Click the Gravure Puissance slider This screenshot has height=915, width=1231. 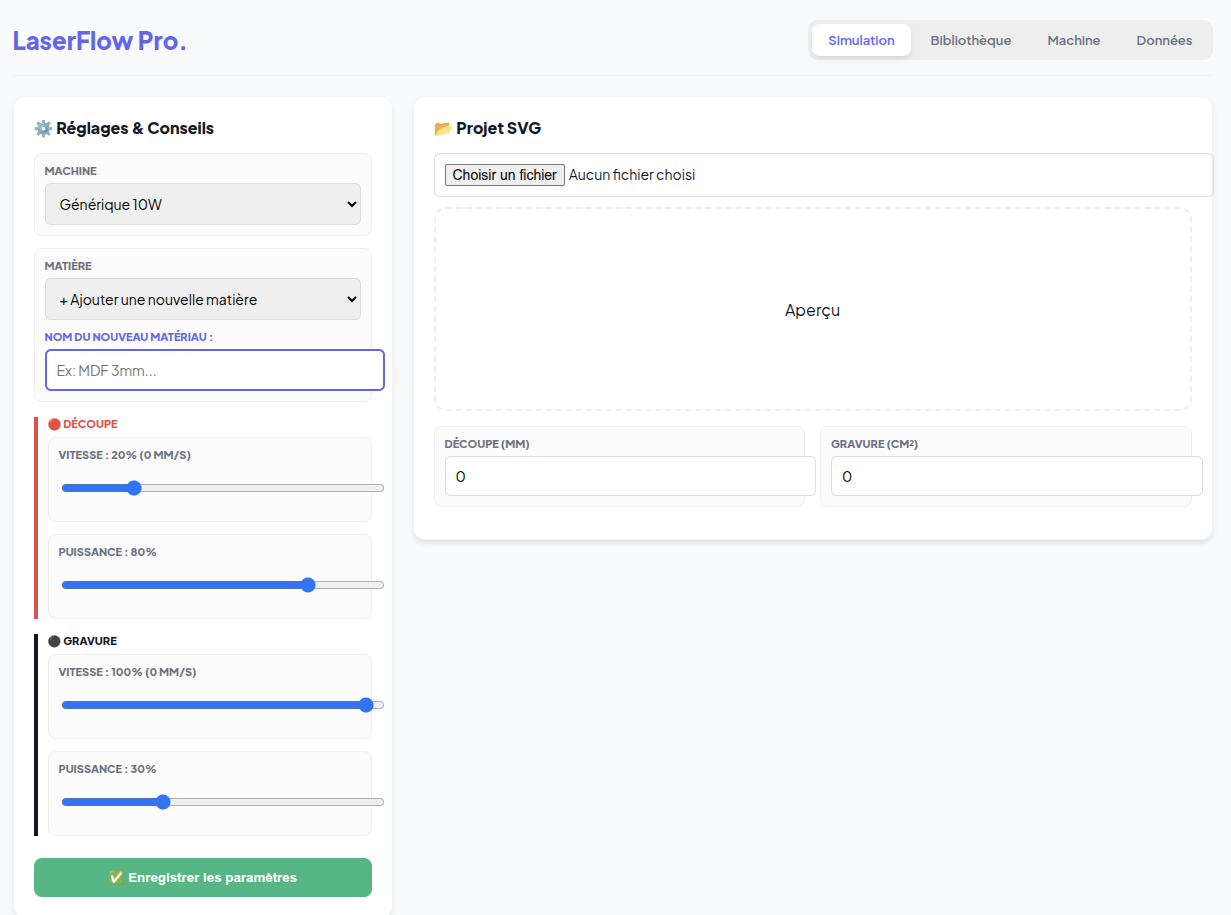222,802
